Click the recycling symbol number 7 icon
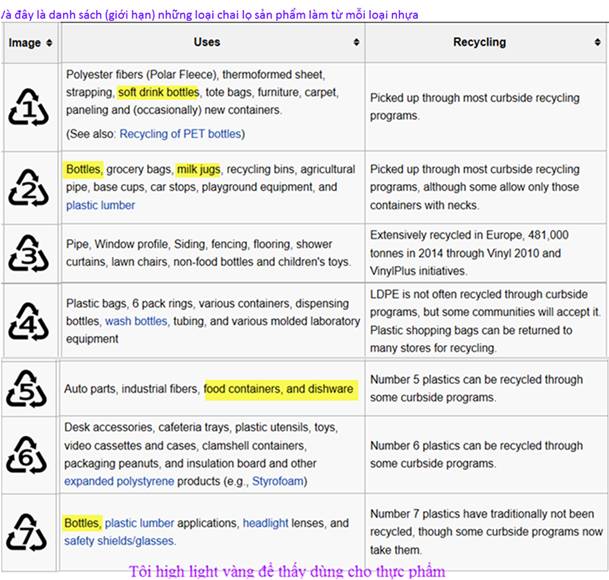 click(28, 531)
